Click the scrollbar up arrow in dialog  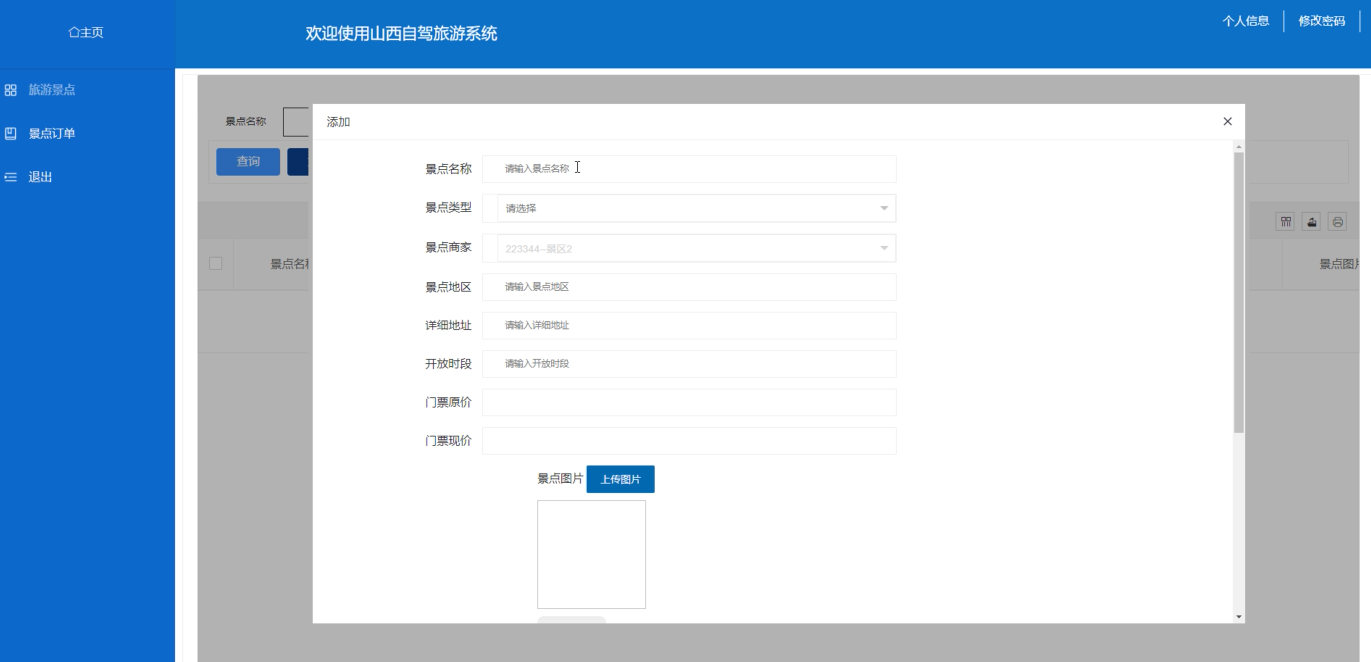click(1239, 146)
